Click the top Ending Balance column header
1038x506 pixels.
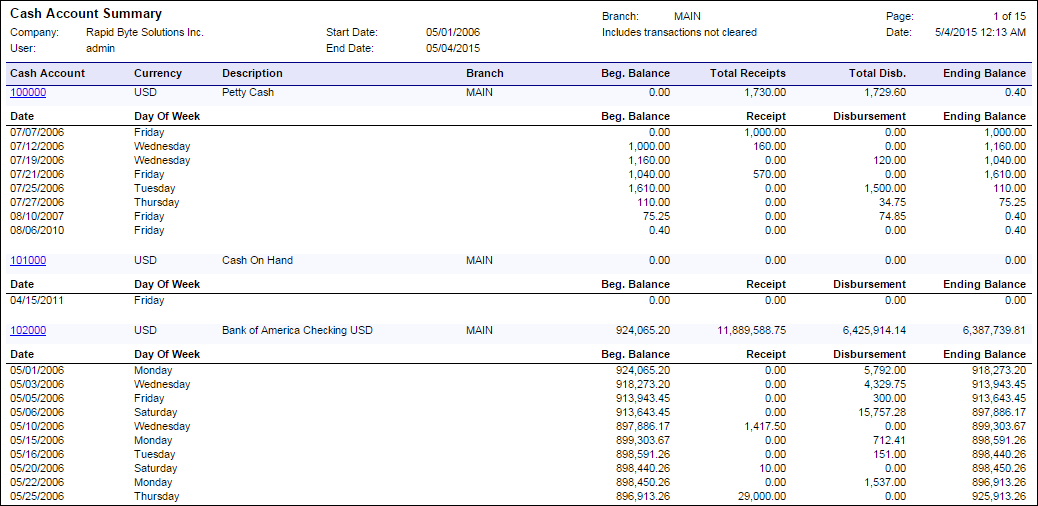point(984,73)
